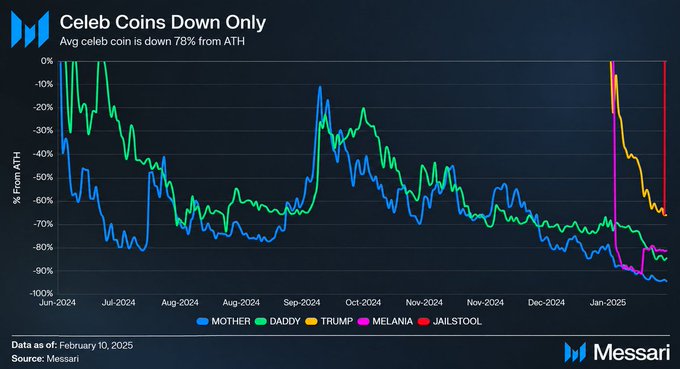This screenshot has width=680, height=369.
Task: Click the 'Source: Messari' line
Action: pyautogui.click(x=45, y=359)
